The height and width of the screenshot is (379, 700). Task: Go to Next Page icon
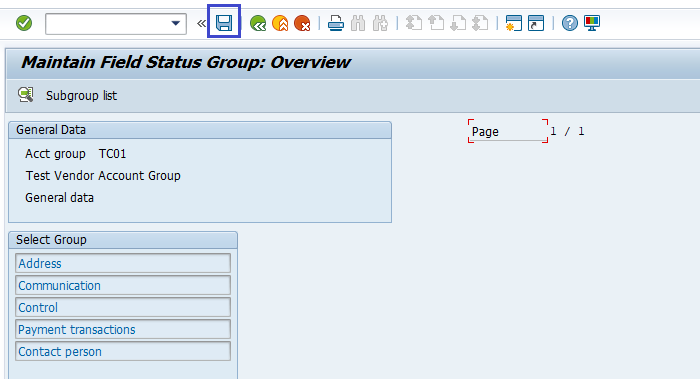[458, 23]
